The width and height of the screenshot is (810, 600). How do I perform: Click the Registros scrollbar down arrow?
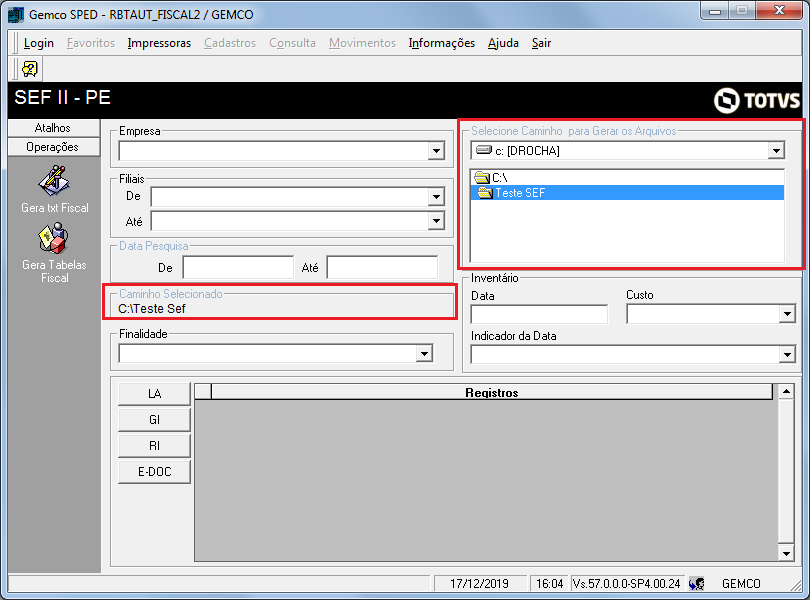[786, 553]
